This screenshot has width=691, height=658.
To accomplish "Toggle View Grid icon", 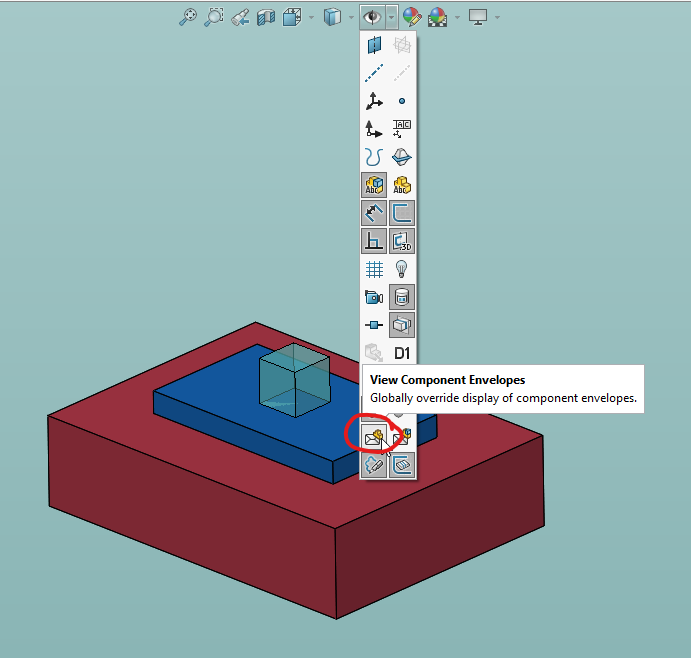I will point(374,269).
